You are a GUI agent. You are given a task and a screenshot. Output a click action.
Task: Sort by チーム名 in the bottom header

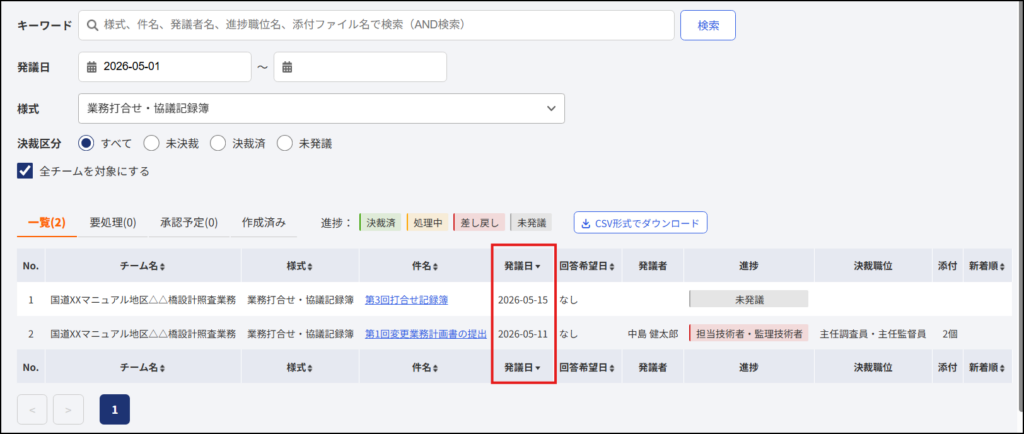[x=143, y=367]
